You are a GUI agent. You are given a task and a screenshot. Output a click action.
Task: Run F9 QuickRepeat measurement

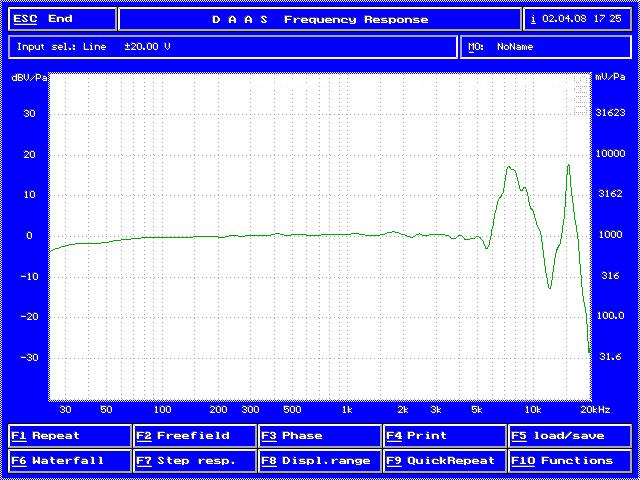(444, 461)
